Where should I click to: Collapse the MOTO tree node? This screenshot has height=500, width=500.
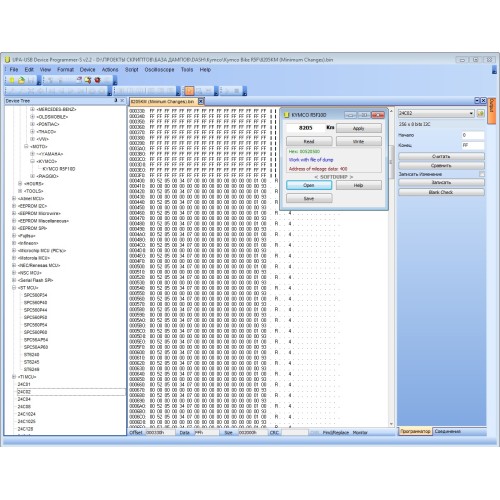pos(26,146)
